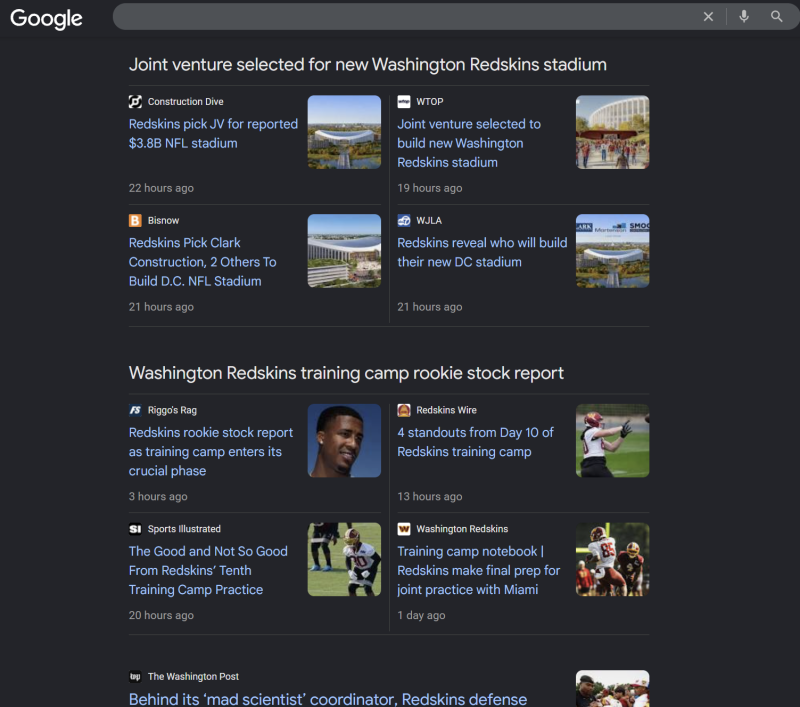The width and height of the screenshot is (800, 707).
Task: Click 'Construction Dive' source name
Action: coord(186,102)
